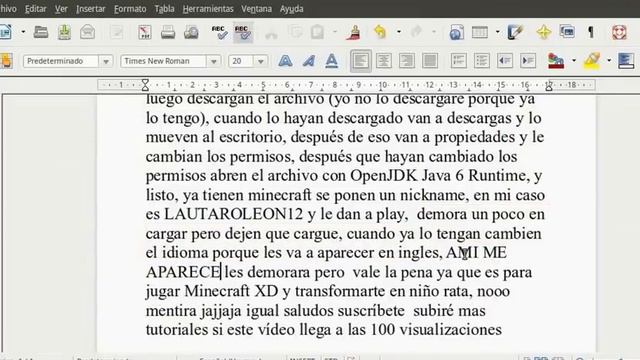Export directly as PDF icon
Screen dimensions: 640x360
tap(144, 32)
